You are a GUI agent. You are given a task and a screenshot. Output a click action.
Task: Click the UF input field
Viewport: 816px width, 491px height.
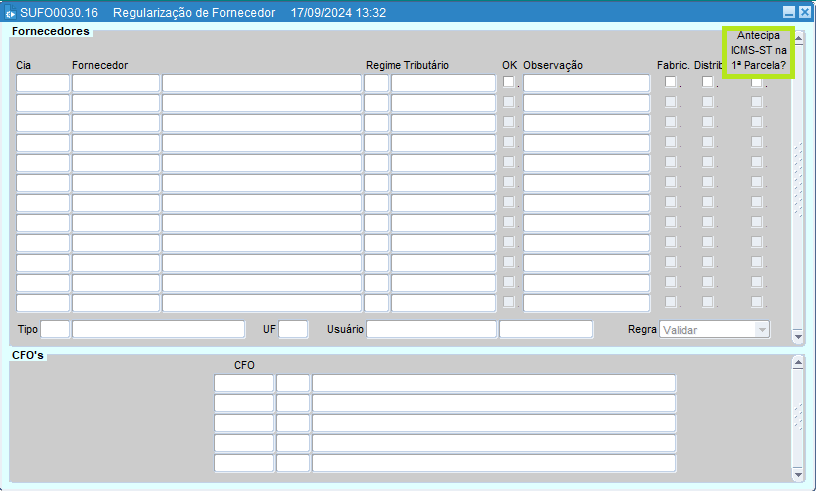(293, 329)
